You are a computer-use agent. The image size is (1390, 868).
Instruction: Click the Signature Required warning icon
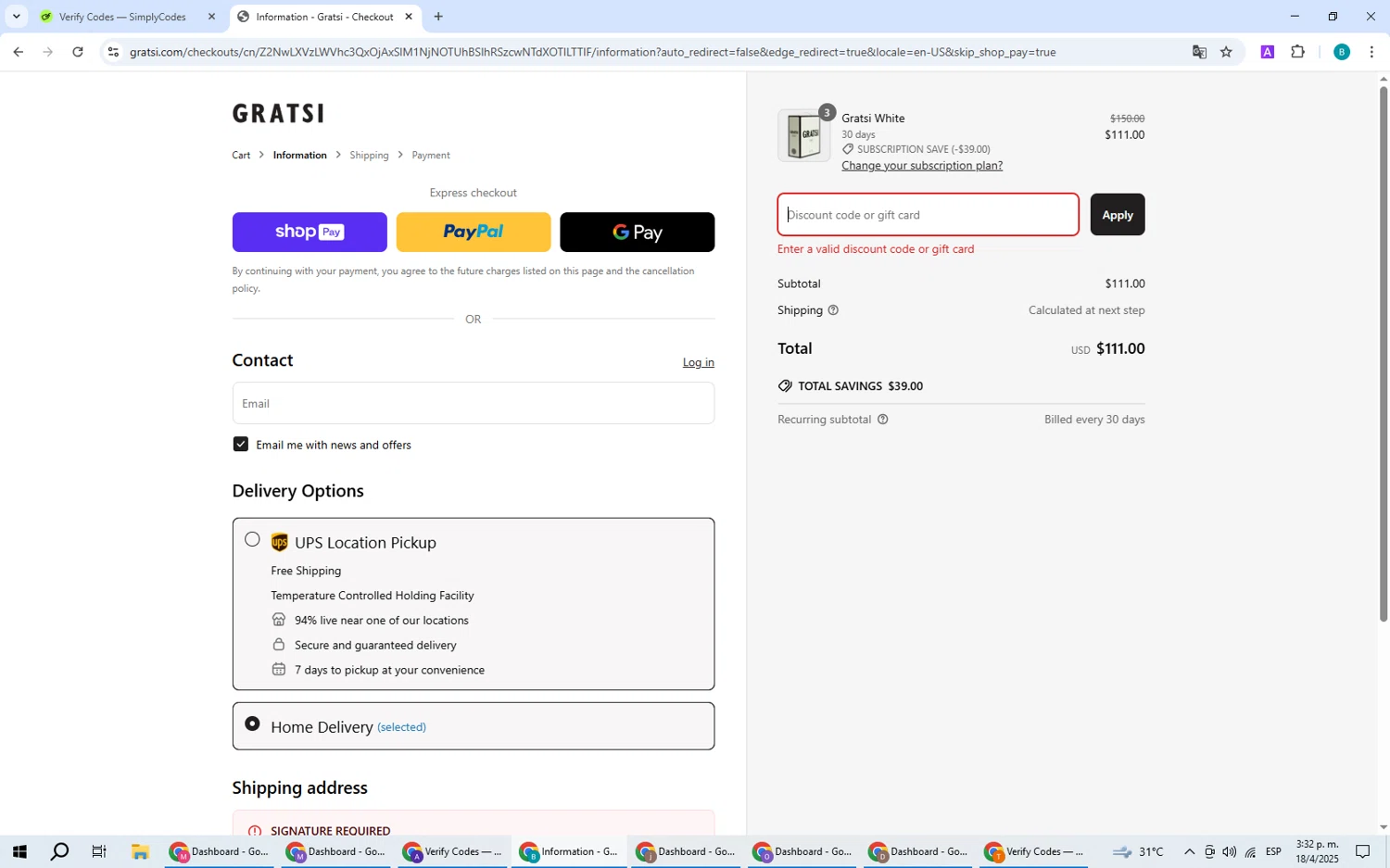tap(254, 831)
